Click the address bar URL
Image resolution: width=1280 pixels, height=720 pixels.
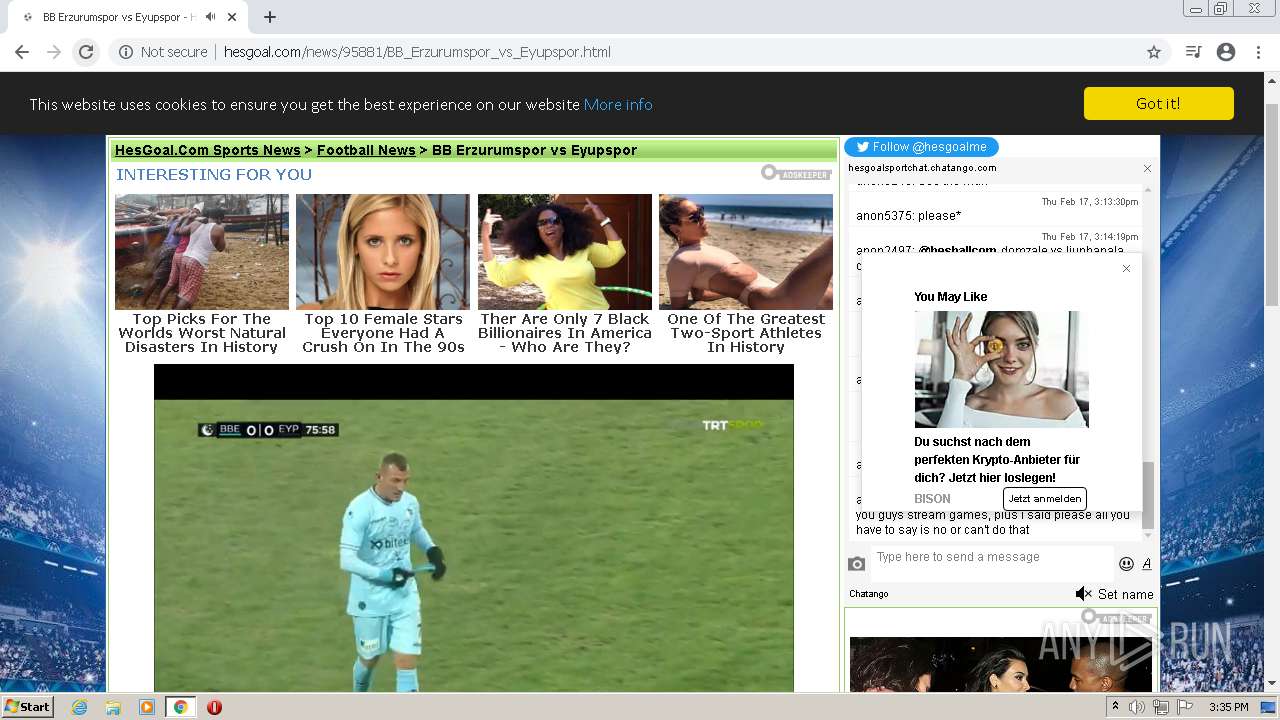(x=417, y=52)
